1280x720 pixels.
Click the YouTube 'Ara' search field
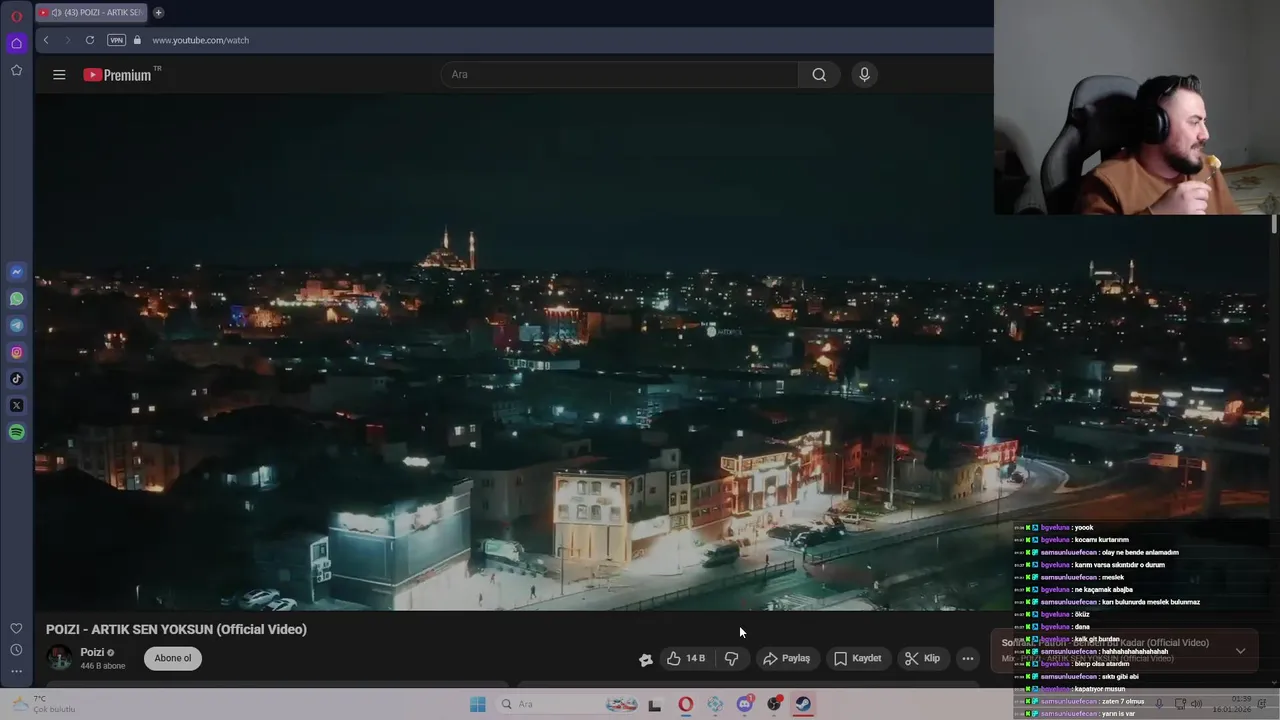pyautogui.click(x=620, y=74)
